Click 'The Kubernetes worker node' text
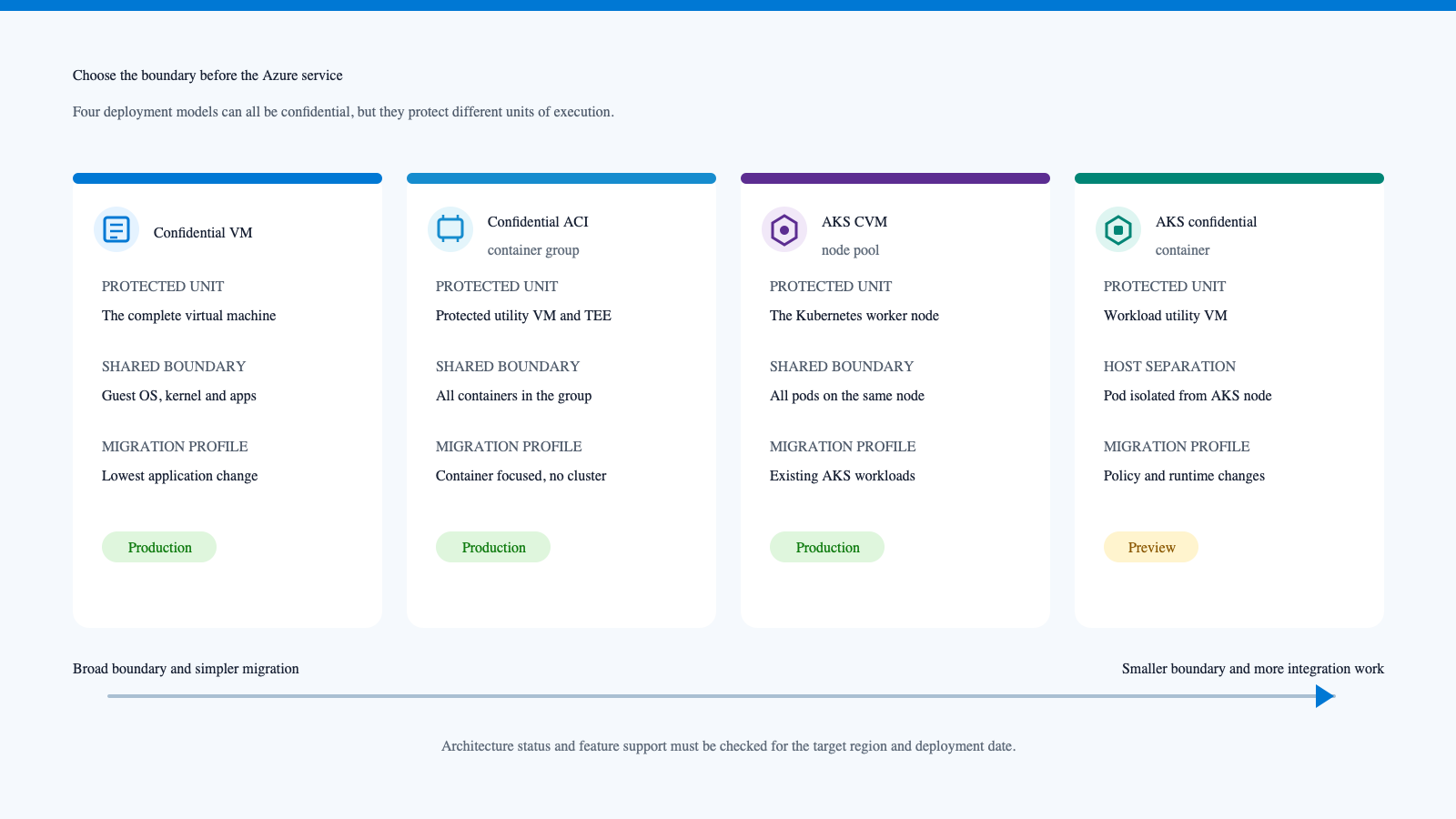 (854, 316)
